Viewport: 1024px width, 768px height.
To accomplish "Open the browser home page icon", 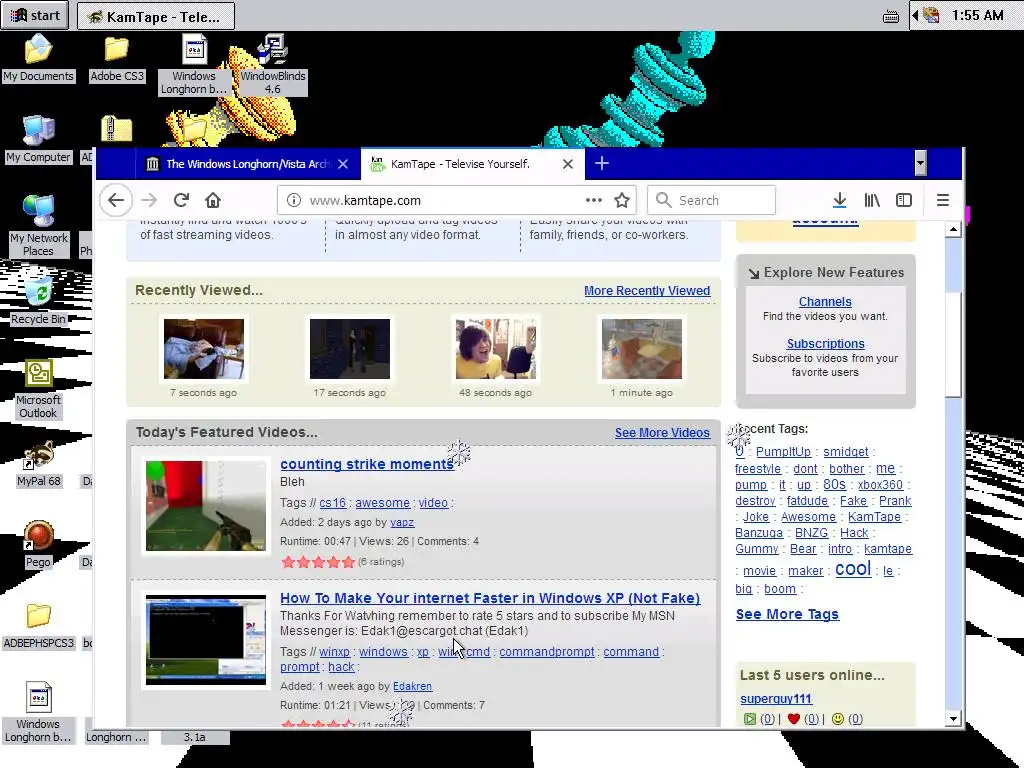I will click(x=213, y=200).
